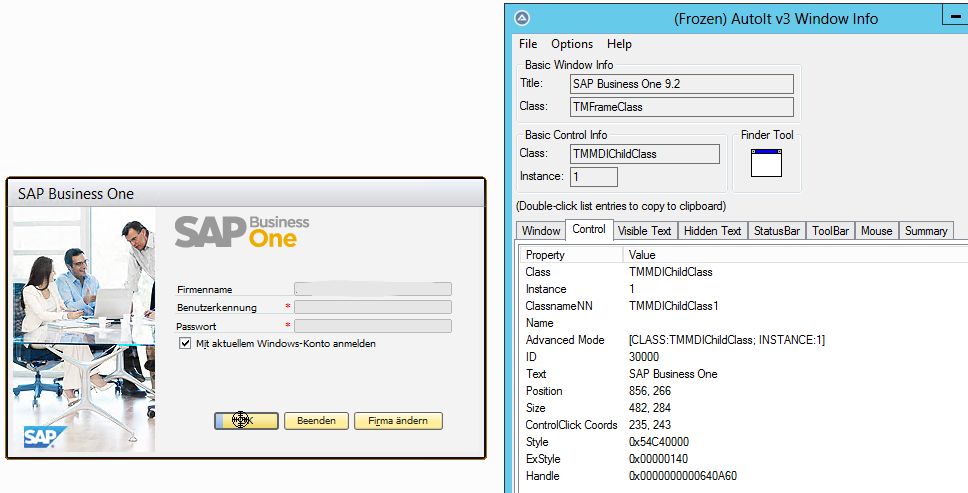Viewport: 968px width, 493px height.
Task: Click the Instance field showing 1
Action: [593, 176]
